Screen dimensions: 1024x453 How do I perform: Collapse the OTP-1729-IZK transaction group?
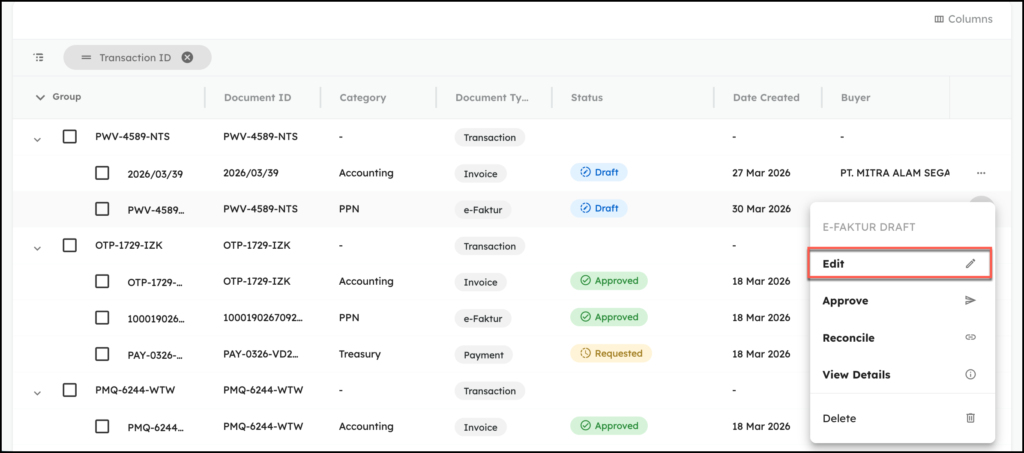point(38,248)
